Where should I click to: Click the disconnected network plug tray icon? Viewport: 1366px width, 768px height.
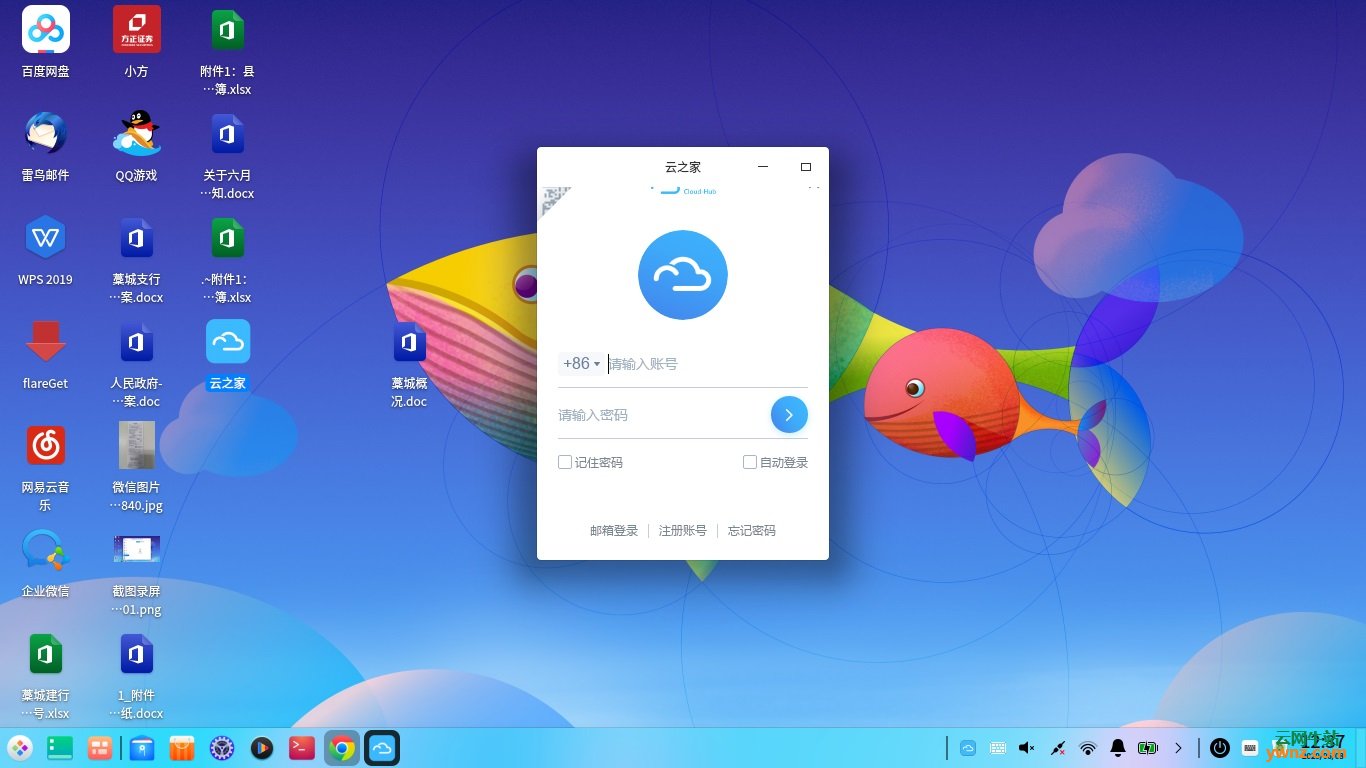(x=1058, y=748)
